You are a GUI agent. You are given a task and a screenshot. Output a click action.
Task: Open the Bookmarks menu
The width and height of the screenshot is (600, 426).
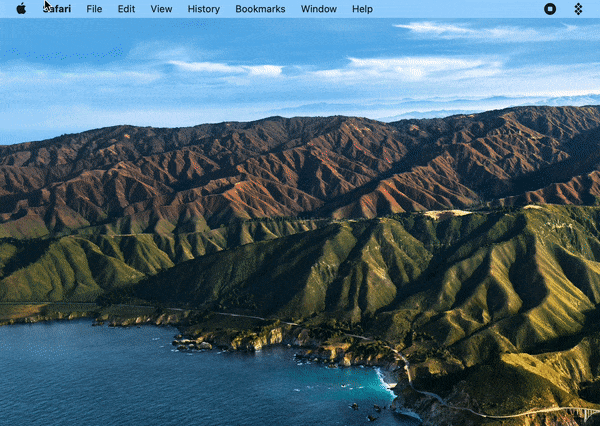pos(260,9)
